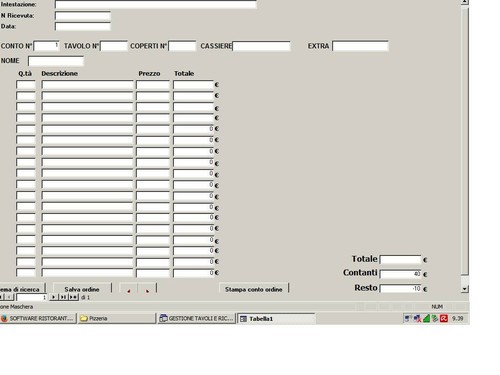This screenshot has height=375, width=500.
Task: Click the 'di 1' record count text
Action: [86, 297]
